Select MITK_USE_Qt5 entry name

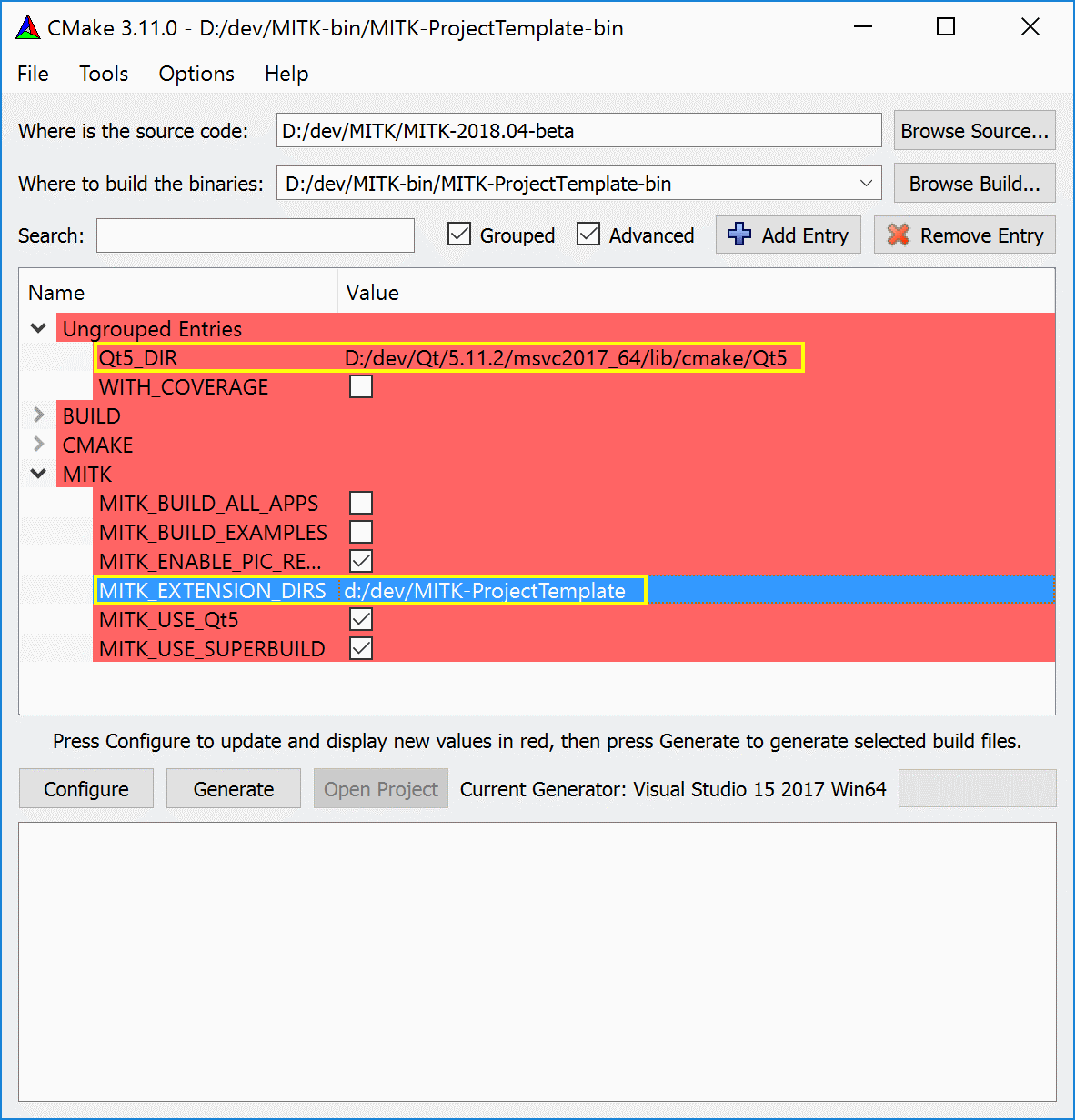click(169, 620)
